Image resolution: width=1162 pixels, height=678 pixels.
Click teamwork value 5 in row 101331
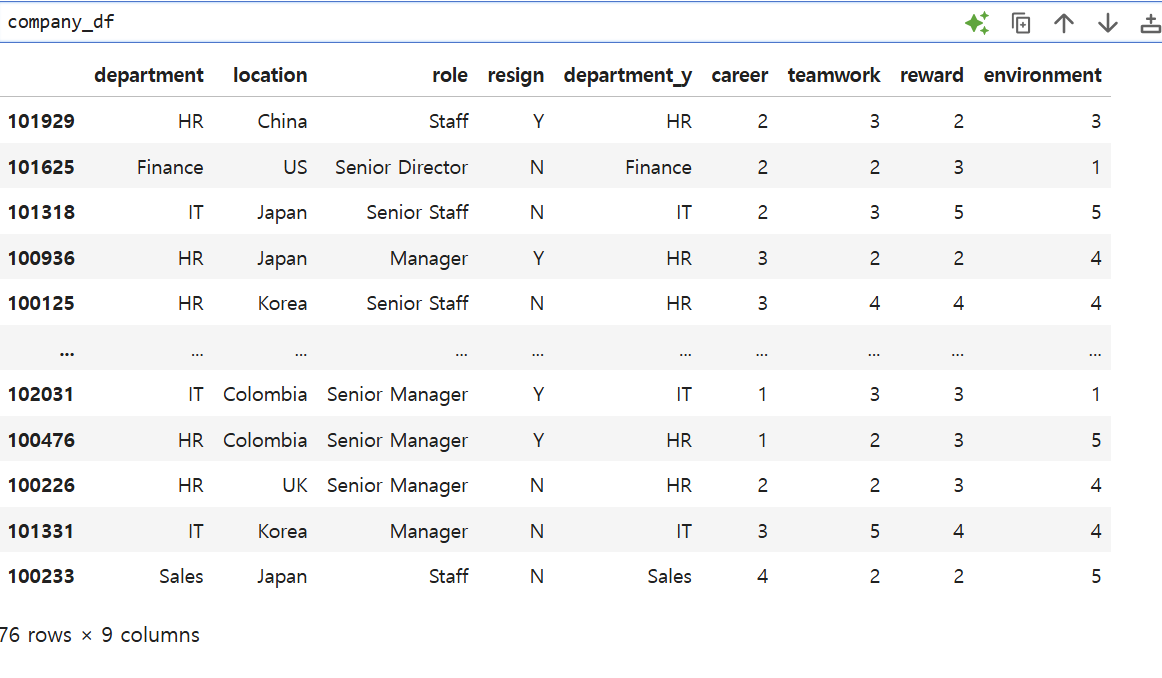[x=874, y=532]
